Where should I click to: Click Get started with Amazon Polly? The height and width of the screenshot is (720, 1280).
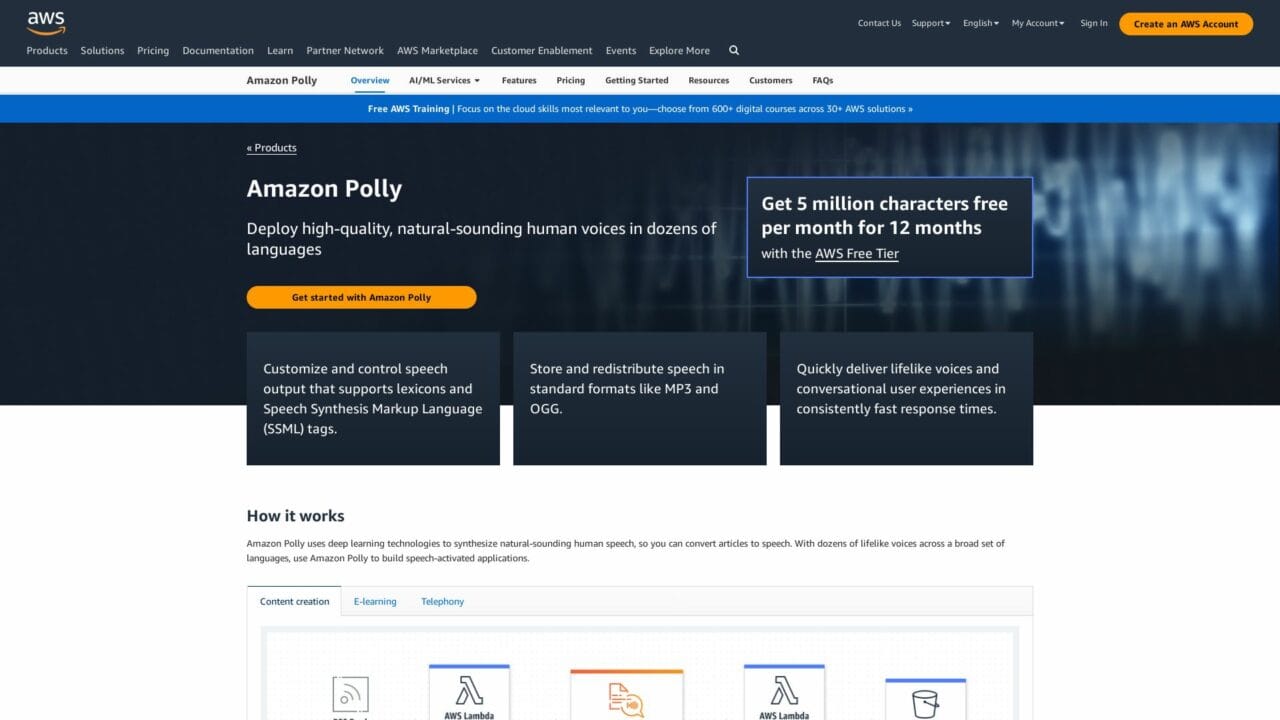click(361, 297)
